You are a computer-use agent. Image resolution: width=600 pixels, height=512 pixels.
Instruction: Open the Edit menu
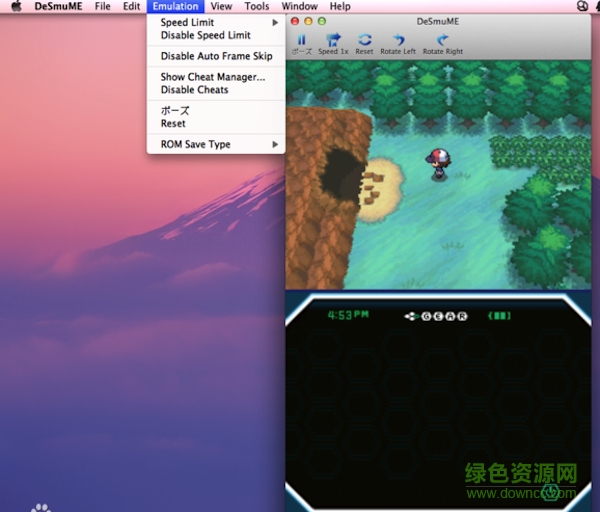tap(131, 6)
